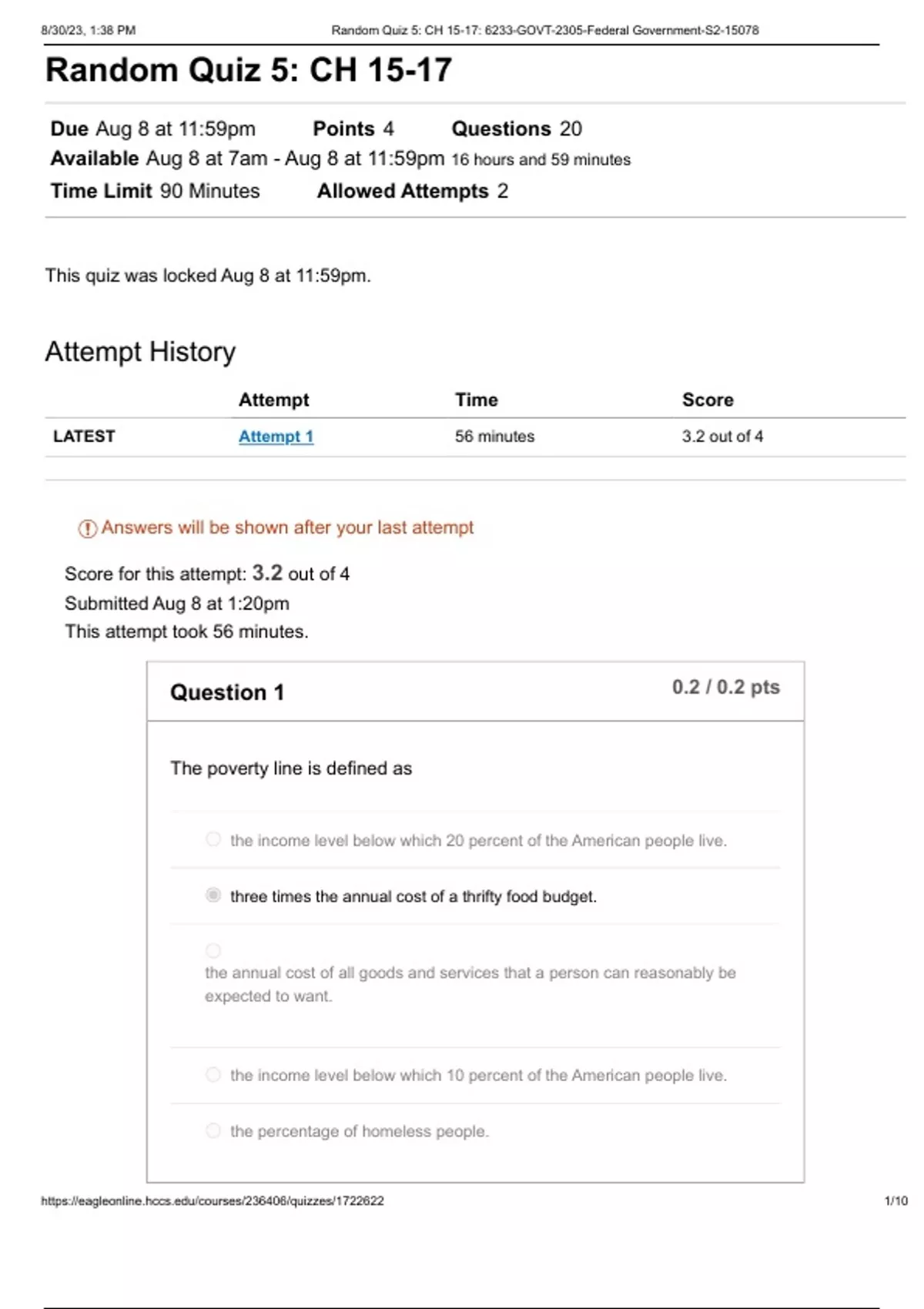Open the Attempt 1 link
Viewport: 924px width, 1309px height.
[x=276, y=437]
